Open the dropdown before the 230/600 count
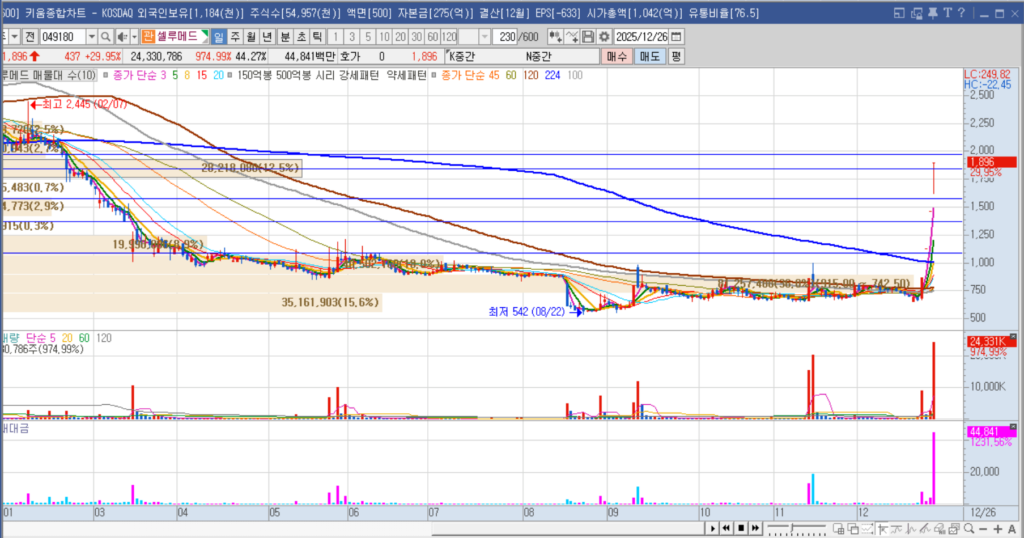The height and width of the screenshot is (538, 1024). point(485,37)
